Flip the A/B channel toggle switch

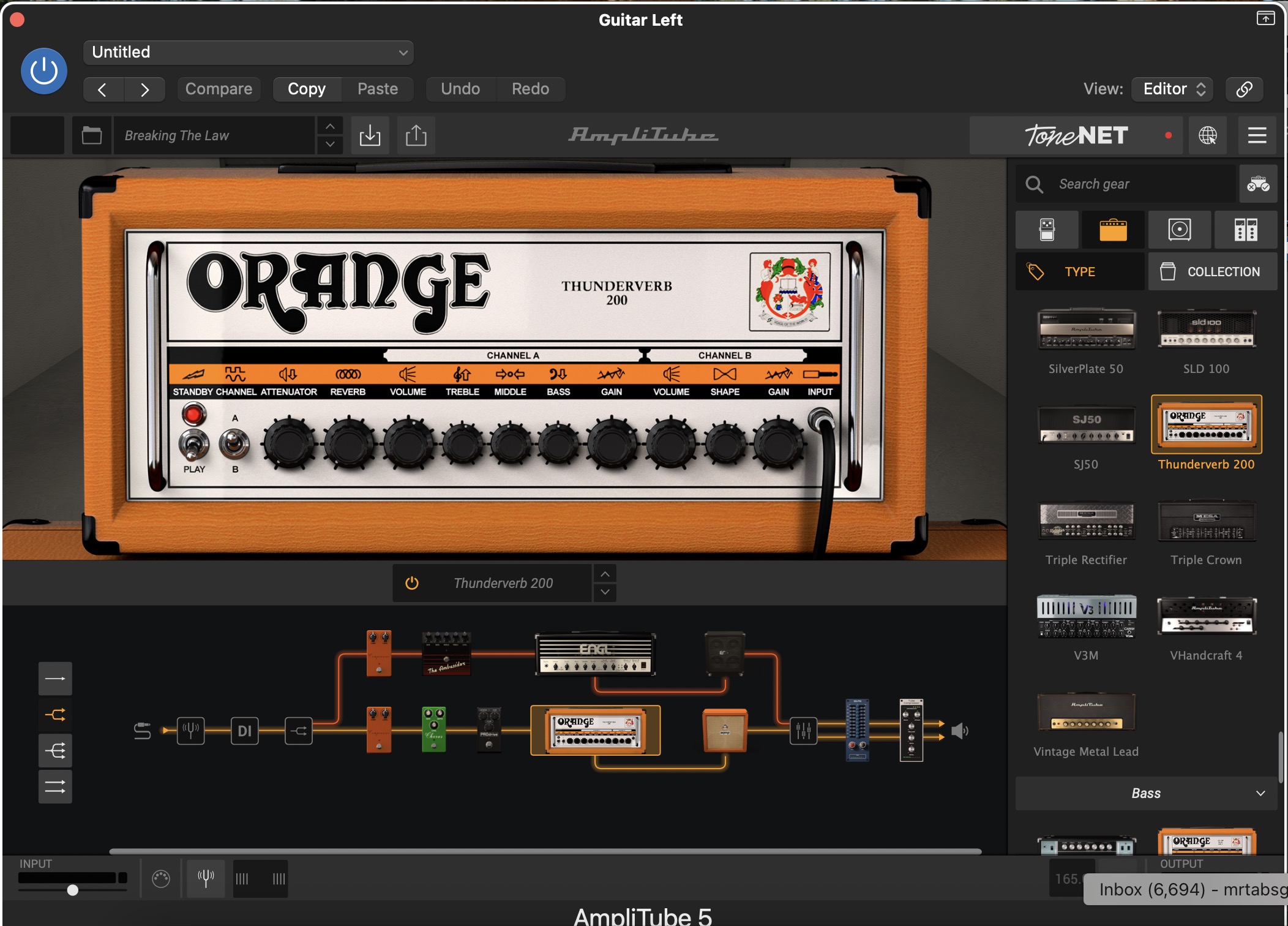(x=234, y=443)
